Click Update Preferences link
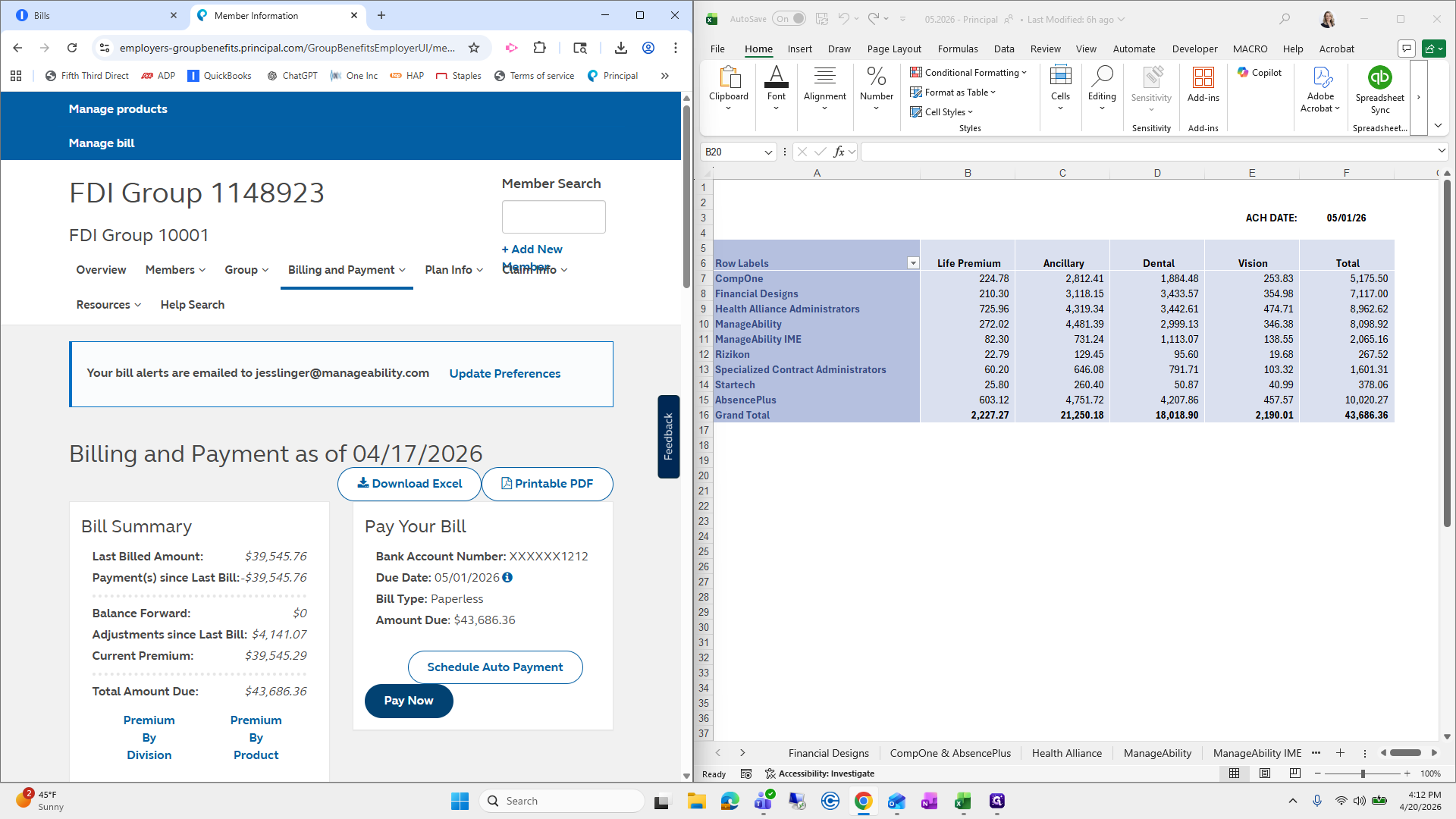Viewport: 1456px width, 819px height. [504, 374]
